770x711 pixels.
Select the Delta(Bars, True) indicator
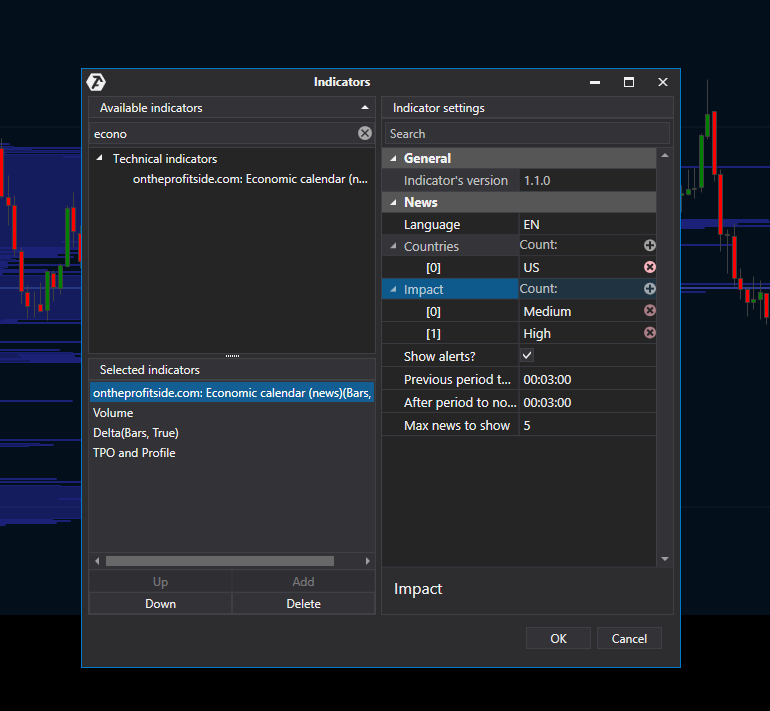pos(136,433)
